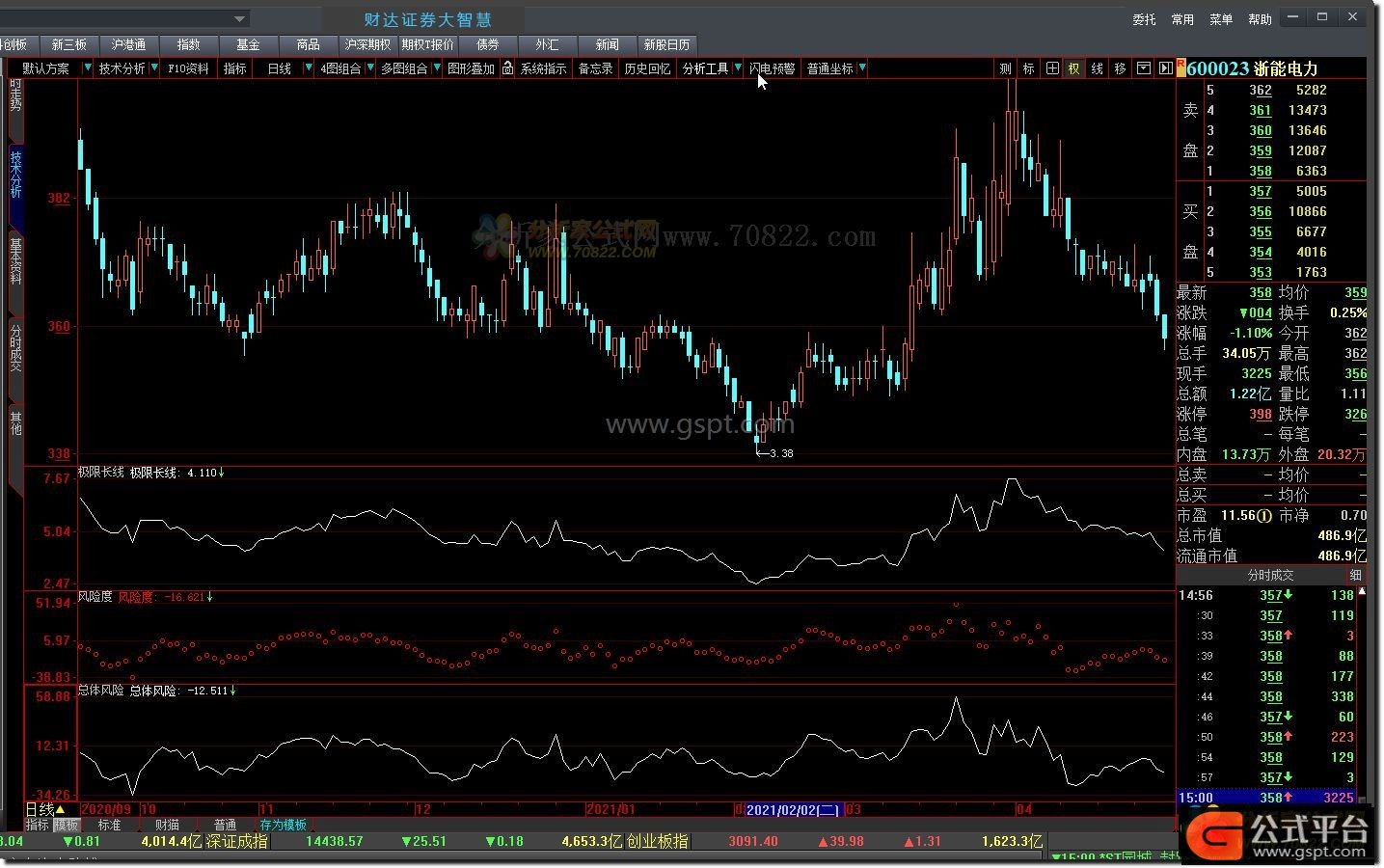
Task: Open the 期权T报价 tab
Action: click(427, 44)
